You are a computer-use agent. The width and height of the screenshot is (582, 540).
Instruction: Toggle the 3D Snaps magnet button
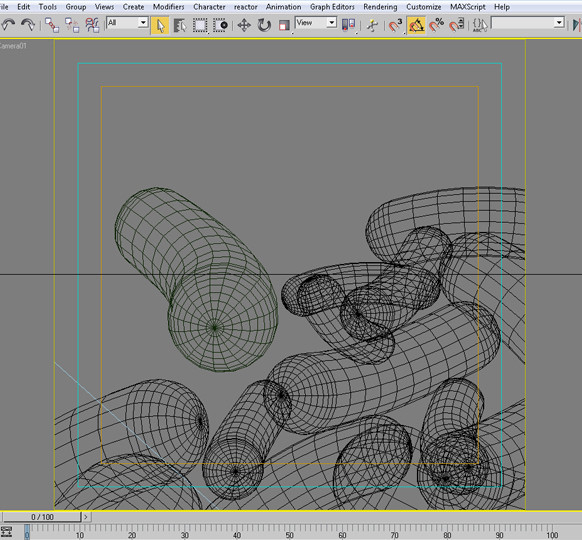point(395,25)
